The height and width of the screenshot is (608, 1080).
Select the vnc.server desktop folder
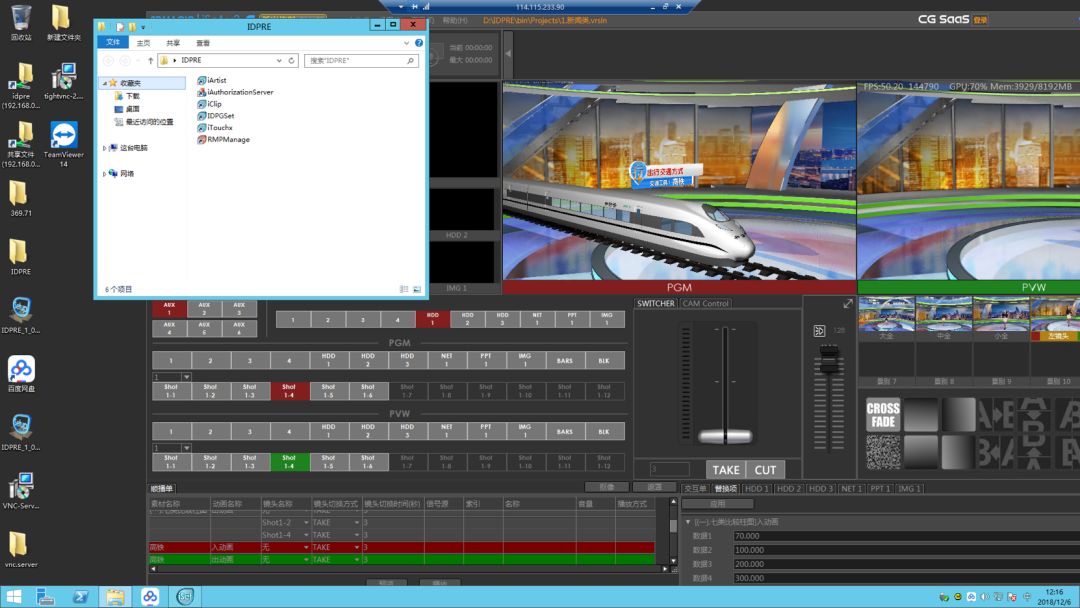[21, 549]
